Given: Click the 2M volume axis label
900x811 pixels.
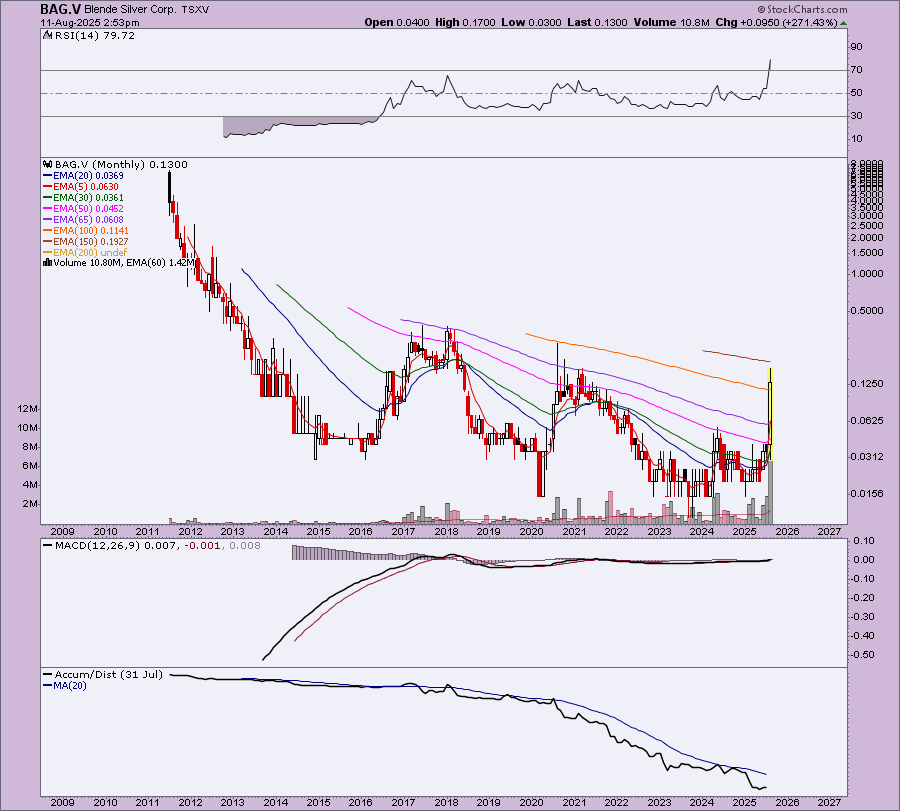Looking at the screenshot, I should click(30, 504).
